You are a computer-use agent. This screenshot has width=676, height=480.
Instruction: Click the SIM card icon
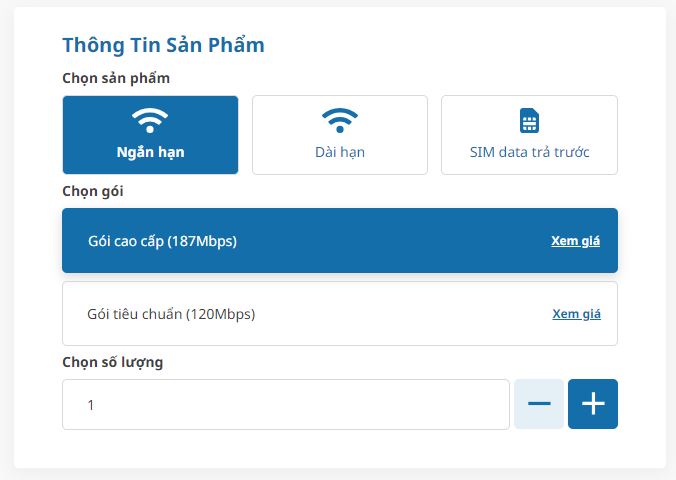529,121
